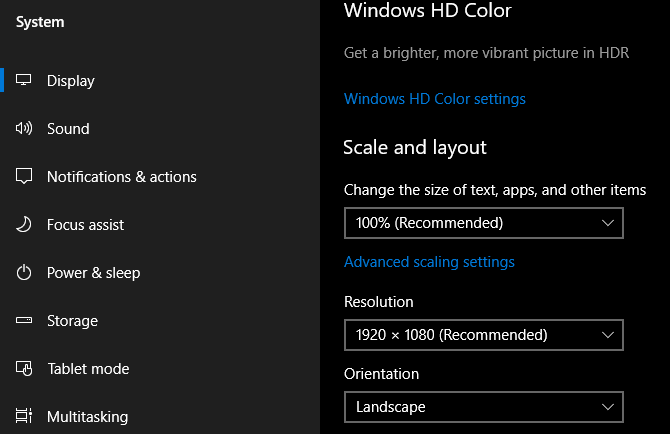Open the Landscape Orientation dropdown
Image resolution: width=670 pixels, height=434 pixels.
(x=483, y=407)
